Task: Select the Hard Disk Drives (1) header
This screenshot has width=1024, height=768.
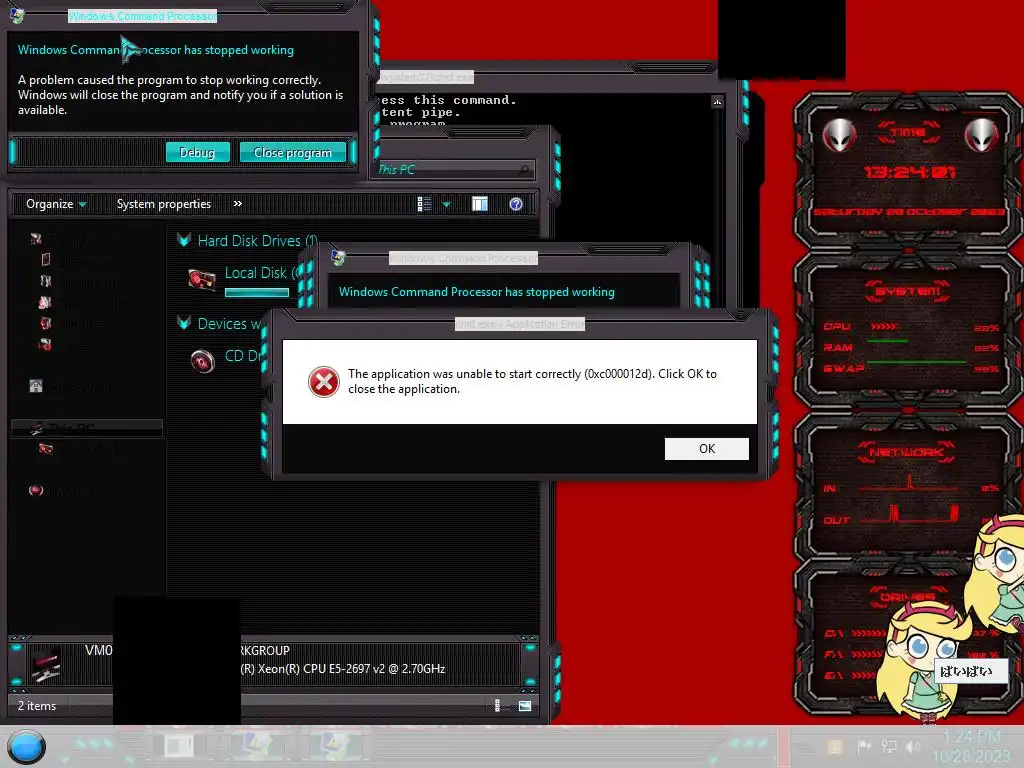Action: (x=257, y=240)
